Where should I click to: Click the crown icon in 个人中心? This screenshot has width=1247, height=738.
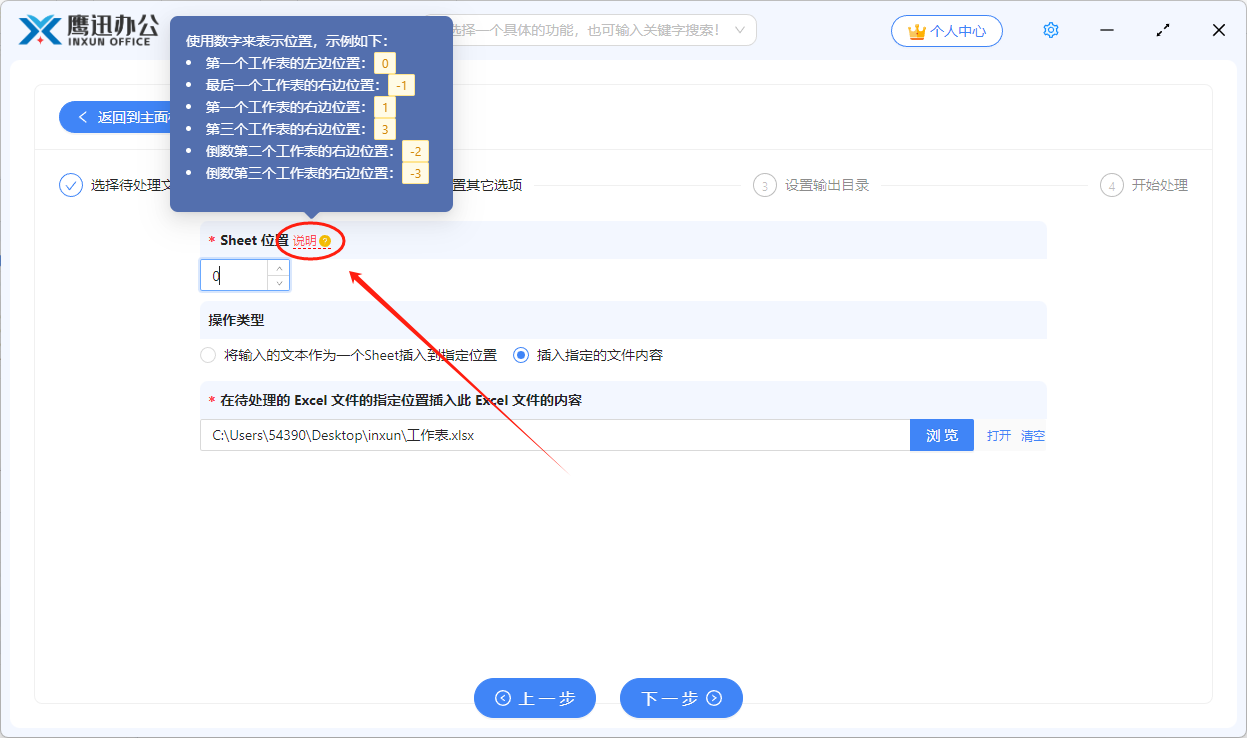coord(916,30)
